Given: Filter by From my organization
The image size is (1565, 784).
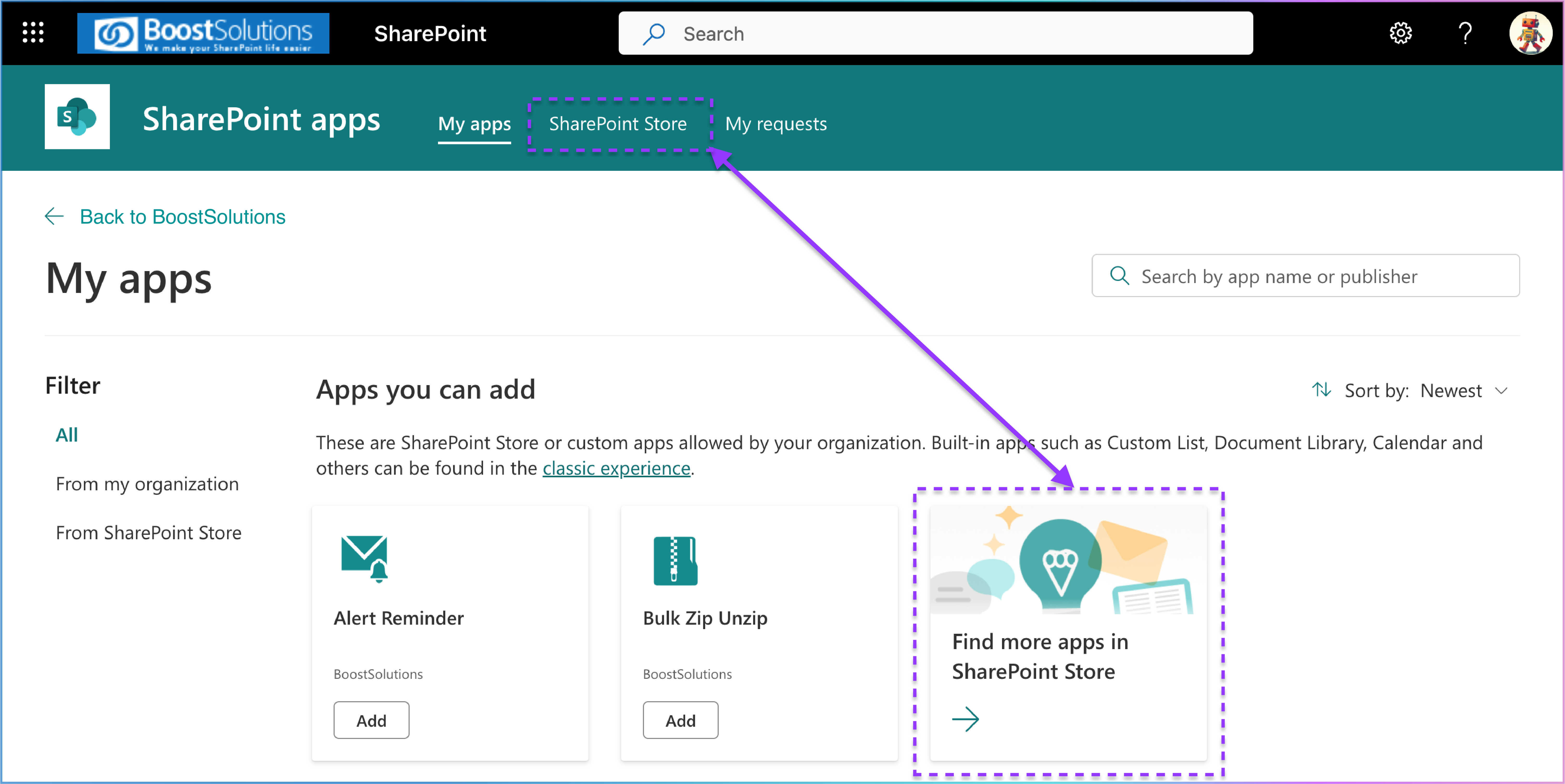Looking at the screenshot, I should click(x=147, y=484).
